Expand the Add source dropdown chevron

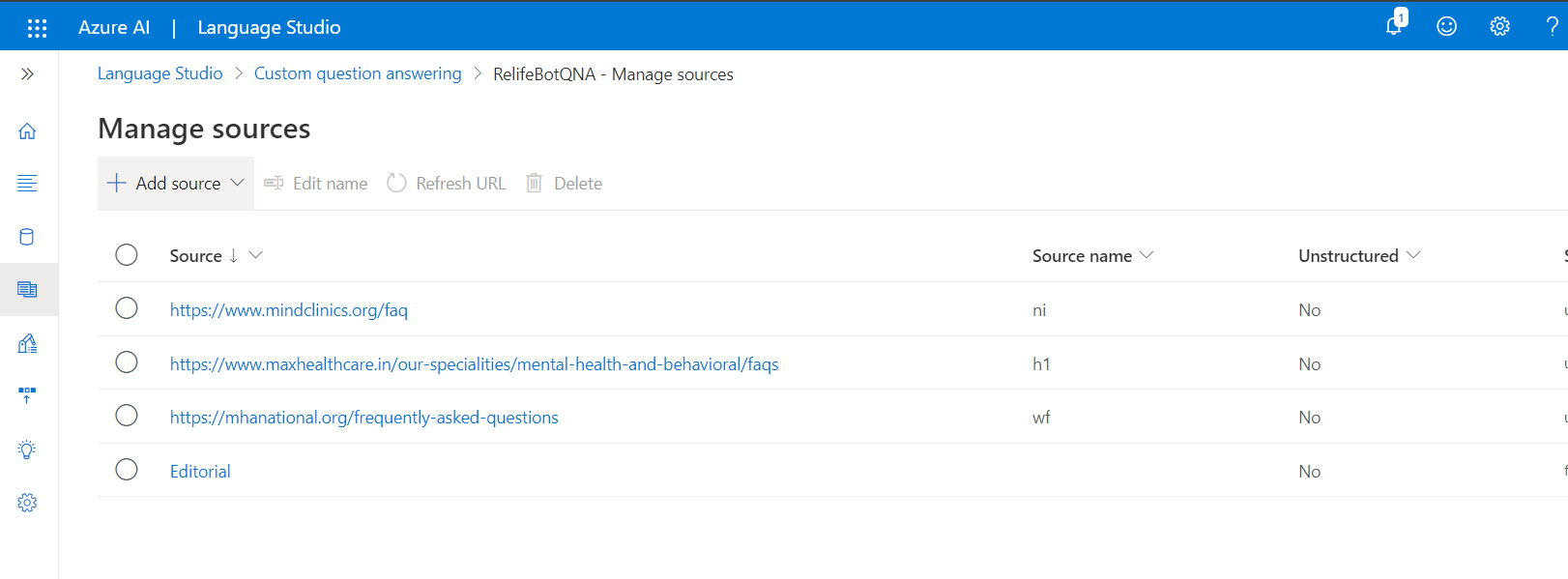point(238,183)
